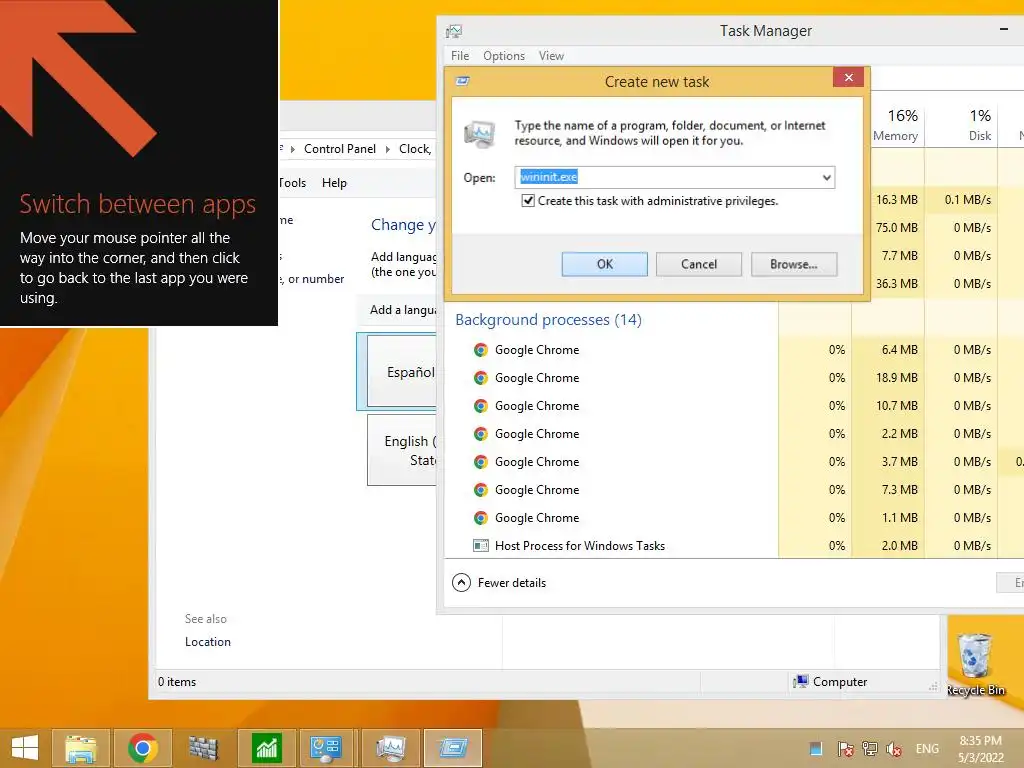The height and width of the screenshot is (768, 1024).
Task: Click Cancel in Create new task dialog
Action: pyautogui.click(x=699, y=264)
